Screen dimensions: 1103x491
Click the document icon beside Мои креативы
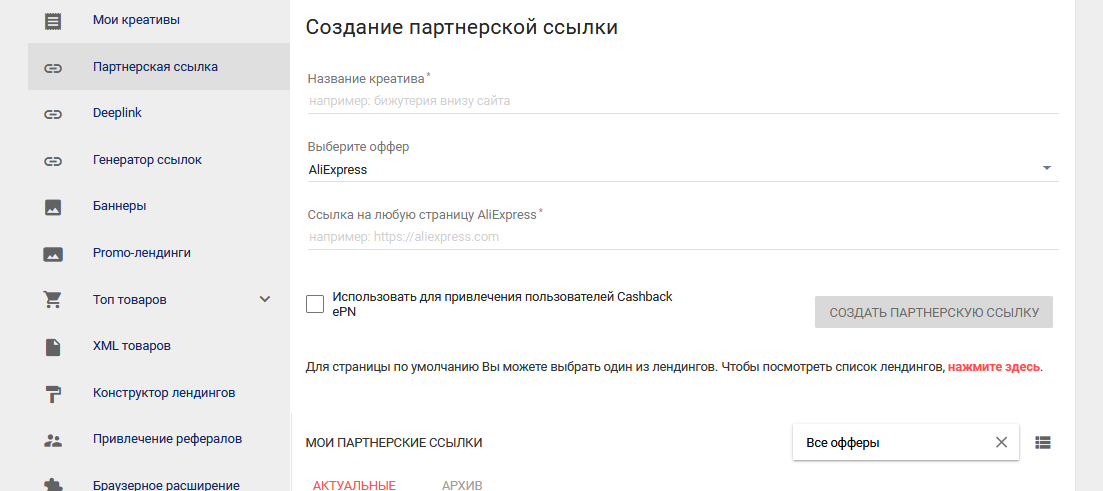tap(53, 21)
